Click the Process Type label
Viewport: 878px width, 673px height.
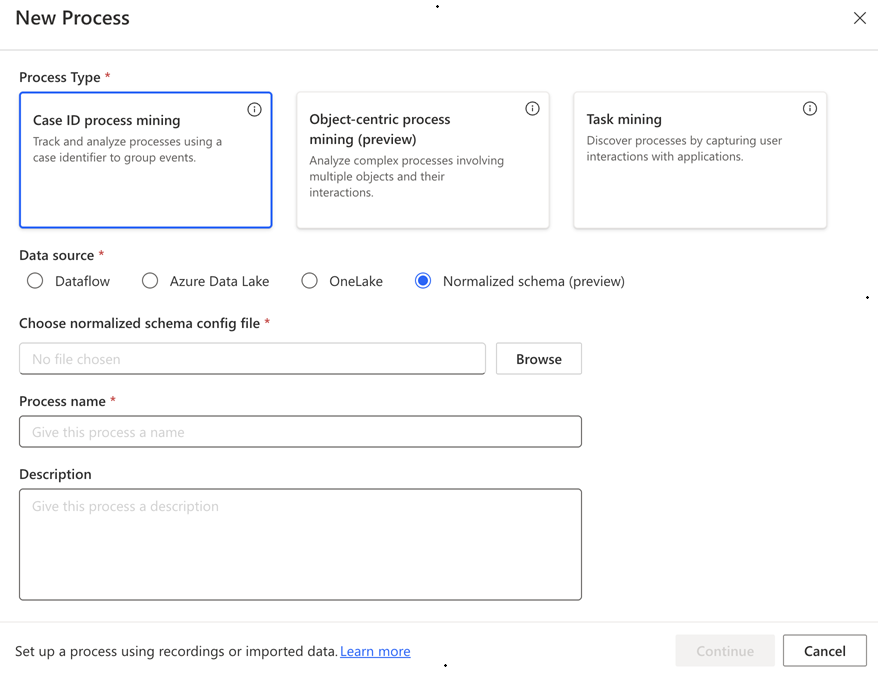pos(60,77)
